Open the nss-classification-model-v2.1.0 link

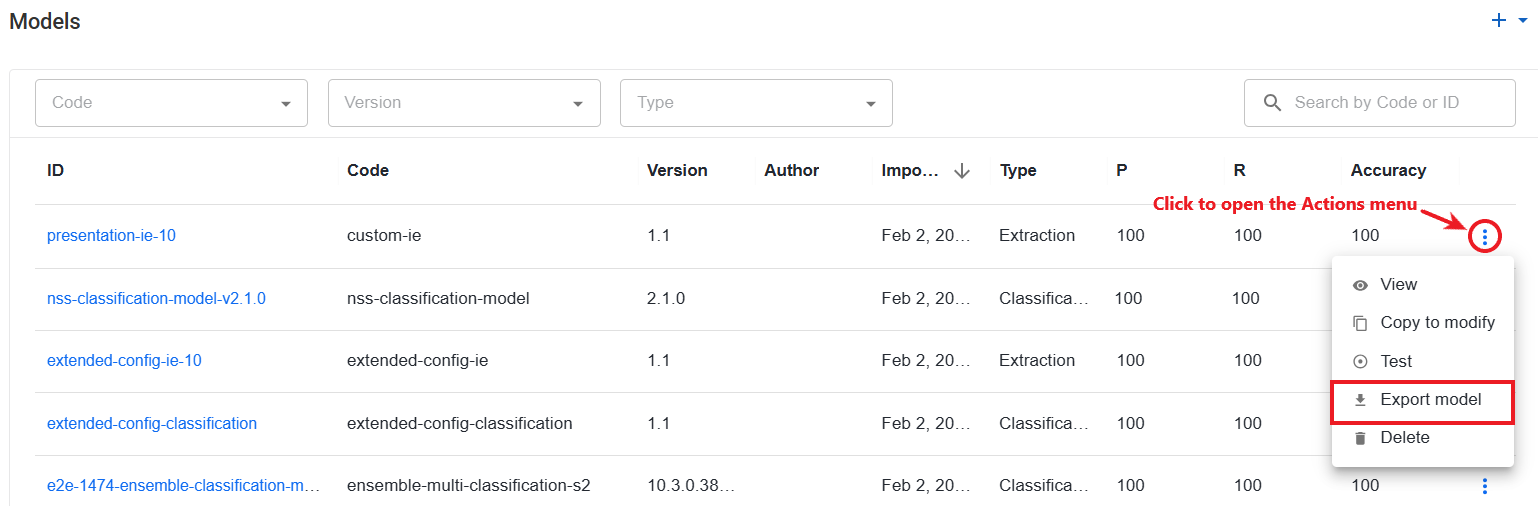(156, 298)
